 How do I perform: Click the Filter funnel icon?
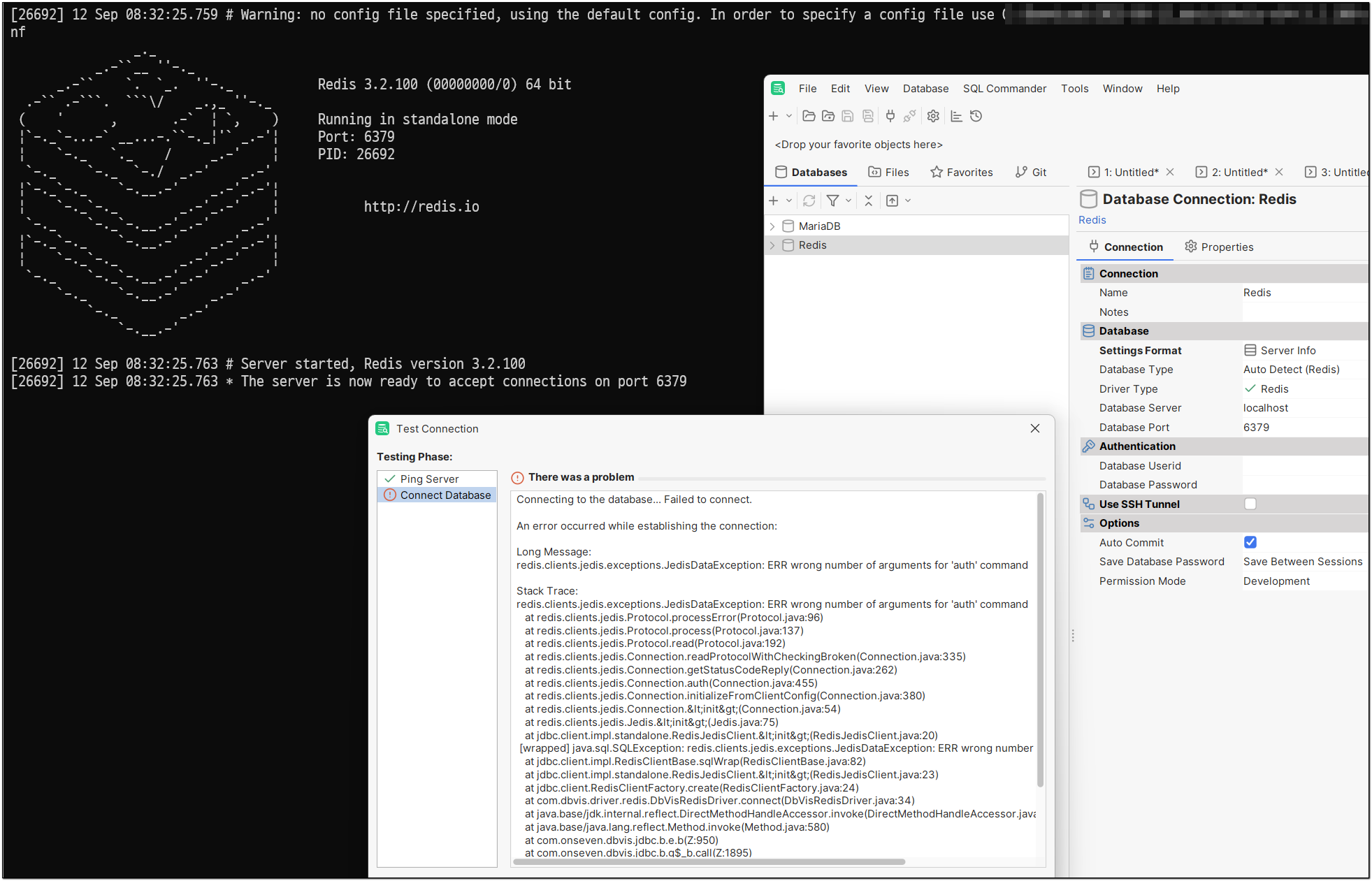click(x=832, y=201)
